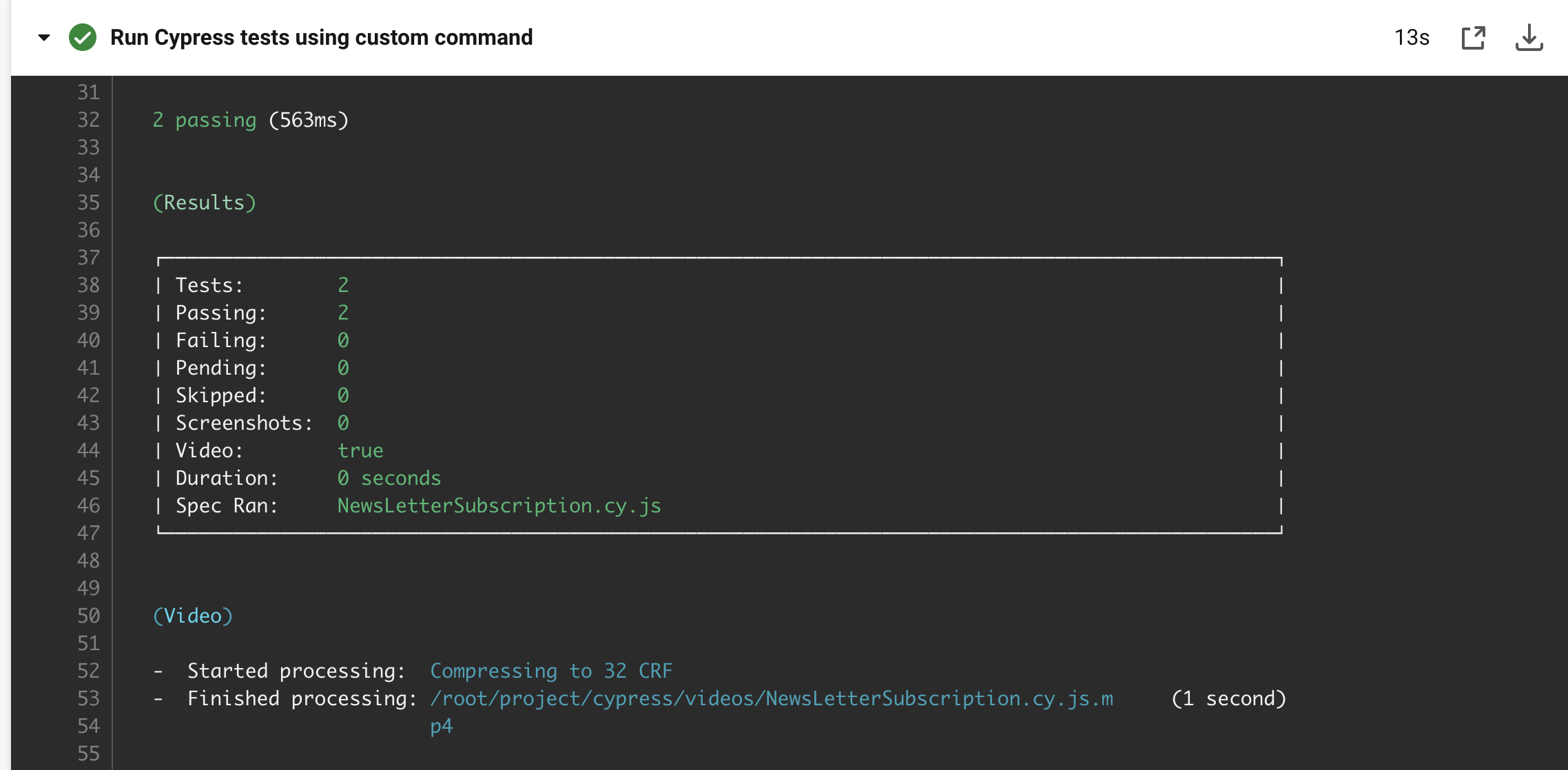Collapse the Run Cypress tests step
This screenshot has width=1568, height=770.
click(44, 37)
